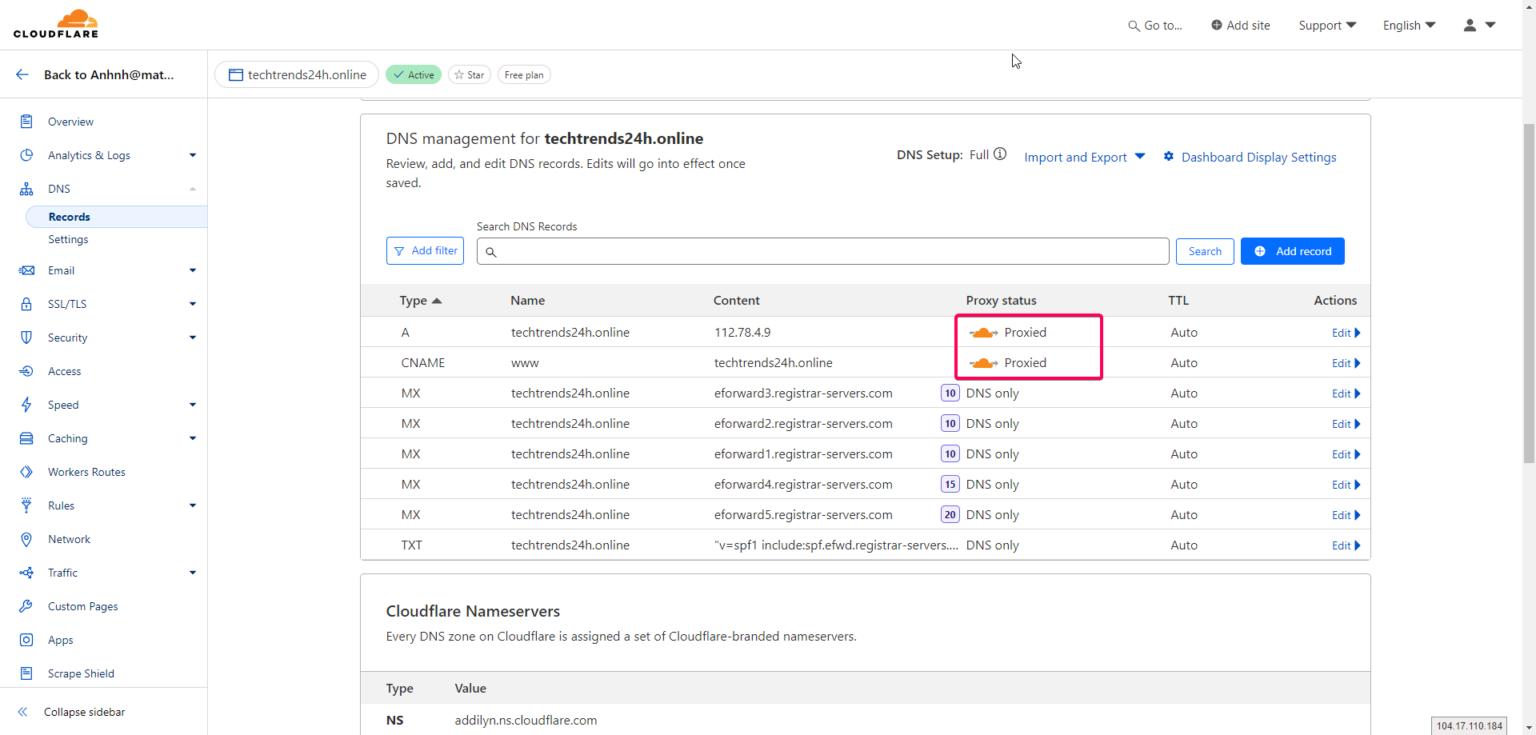
Task: Click the Dashboard Display Settings gear icon
Action: [x=1168, y=157]
